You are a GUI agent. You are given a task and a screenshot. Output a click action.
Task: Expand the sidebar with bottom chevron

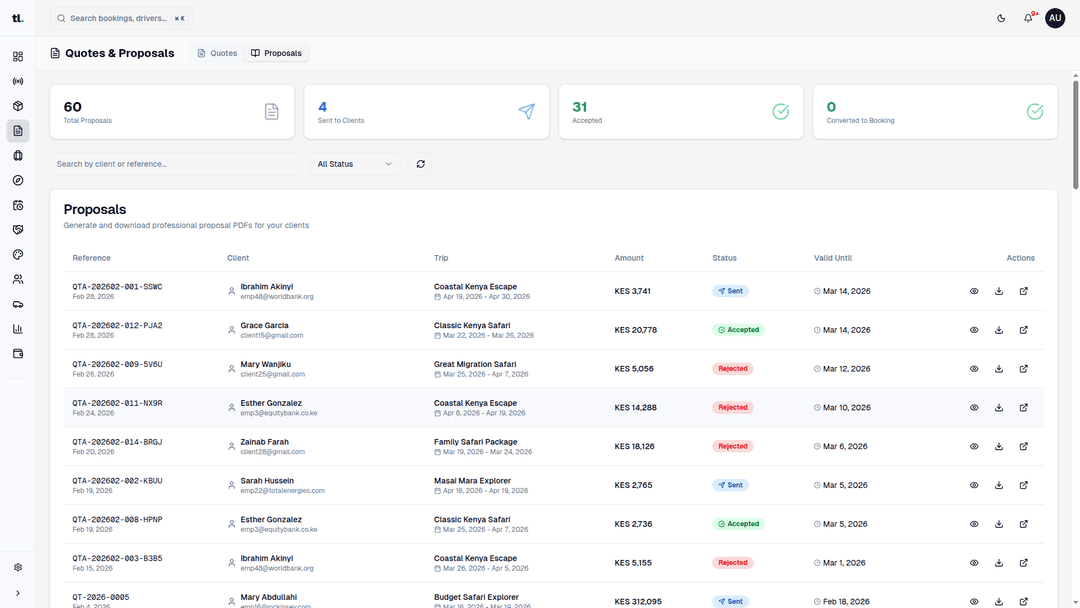click(x=18, y=593)
